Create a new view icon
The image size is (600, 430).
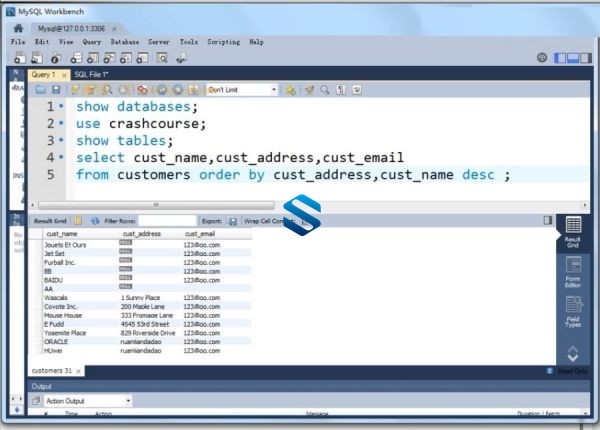click(x=109, y=58)
